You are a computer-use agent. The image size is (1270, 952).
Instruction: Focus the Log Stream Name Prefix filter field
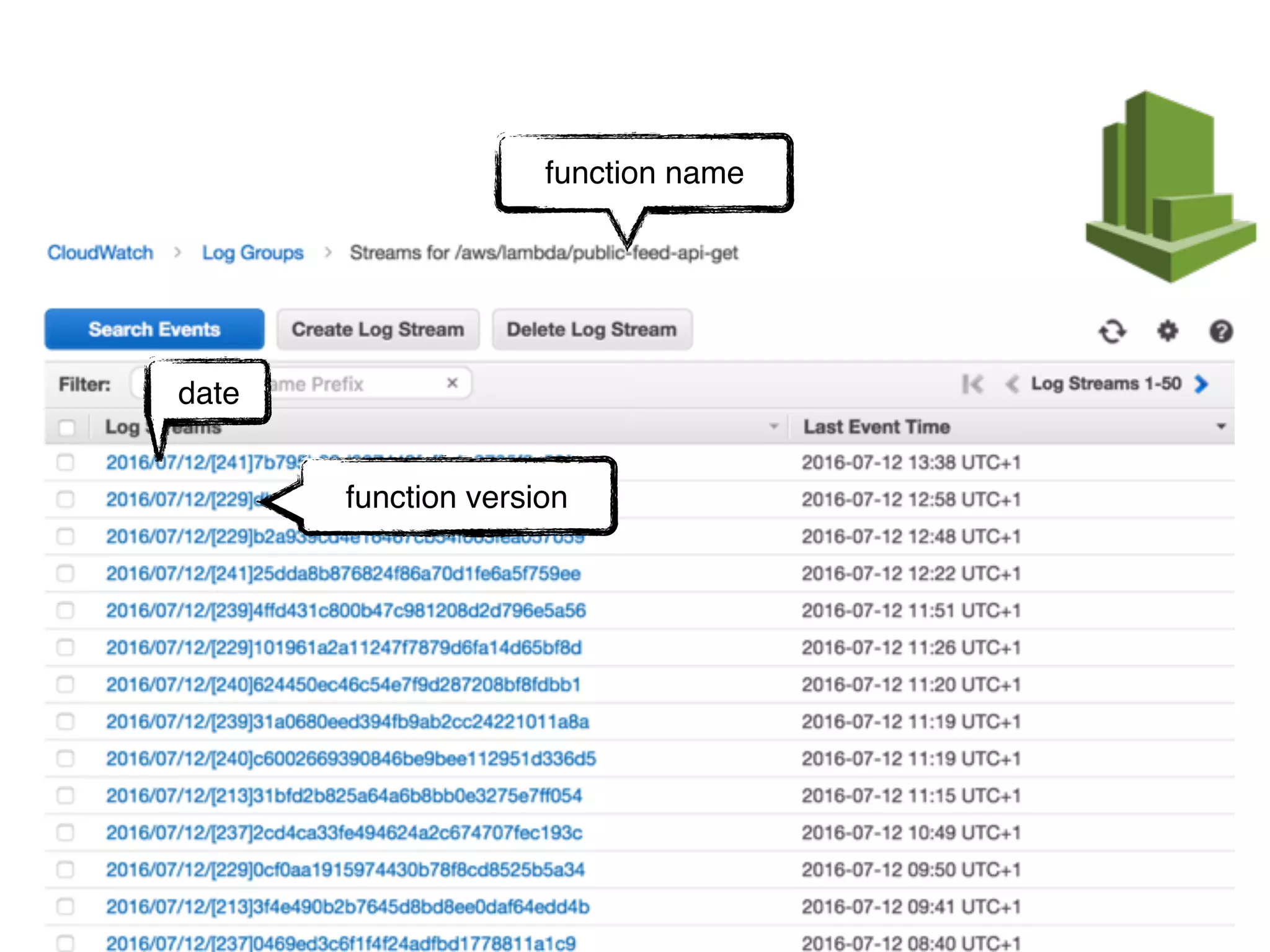300,384
